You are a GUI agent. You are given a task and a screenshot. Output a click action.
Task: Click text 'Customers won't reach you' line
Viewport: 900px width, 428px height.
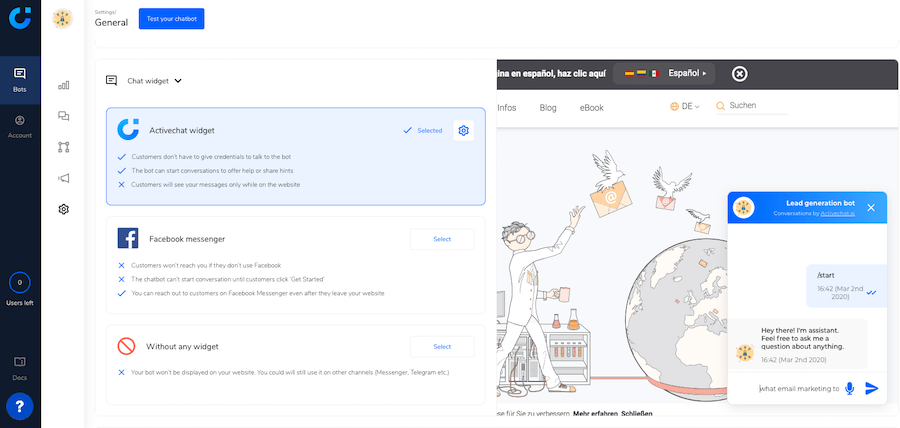206,266
